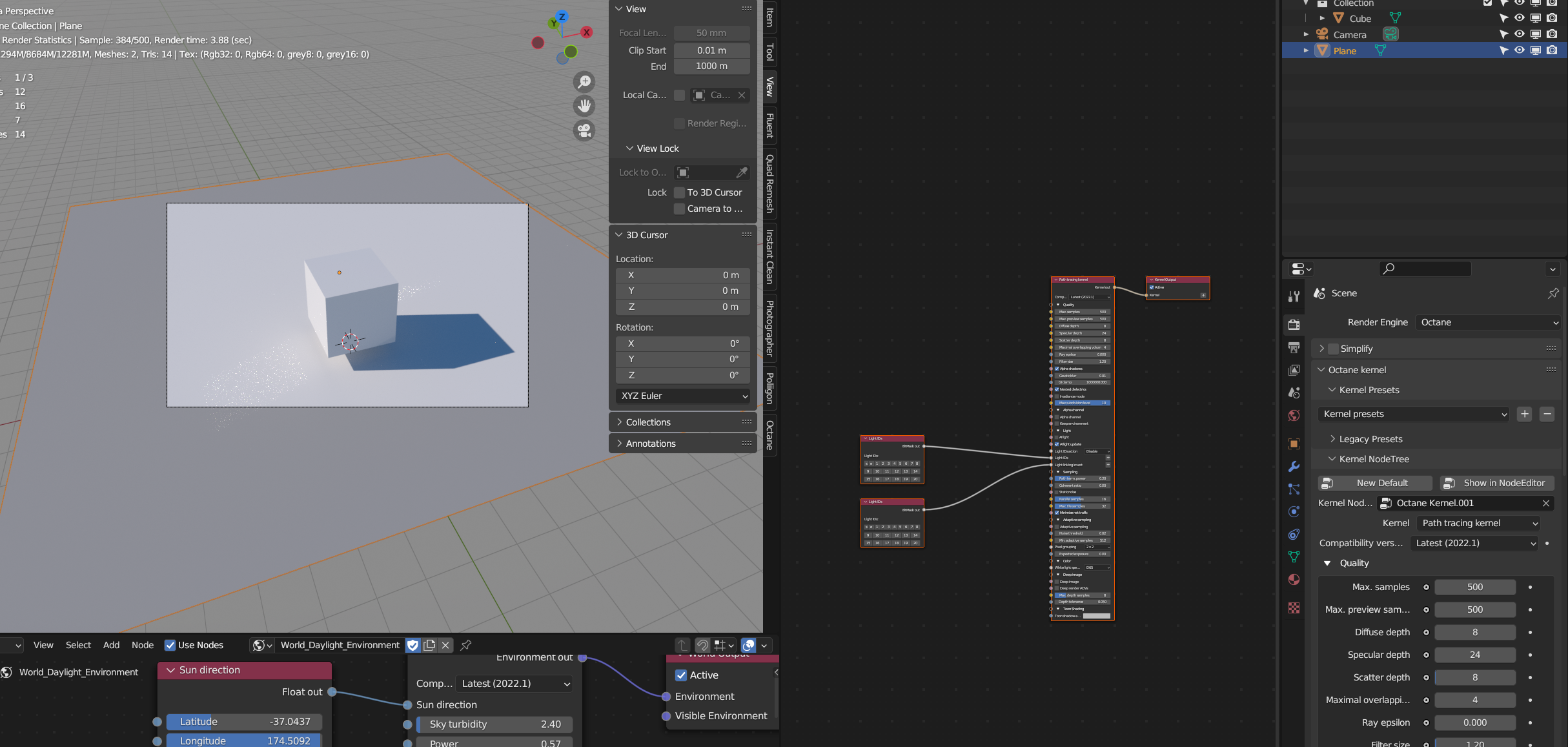Expand the Collections panel
The image size is (1568, 747).
648,422
